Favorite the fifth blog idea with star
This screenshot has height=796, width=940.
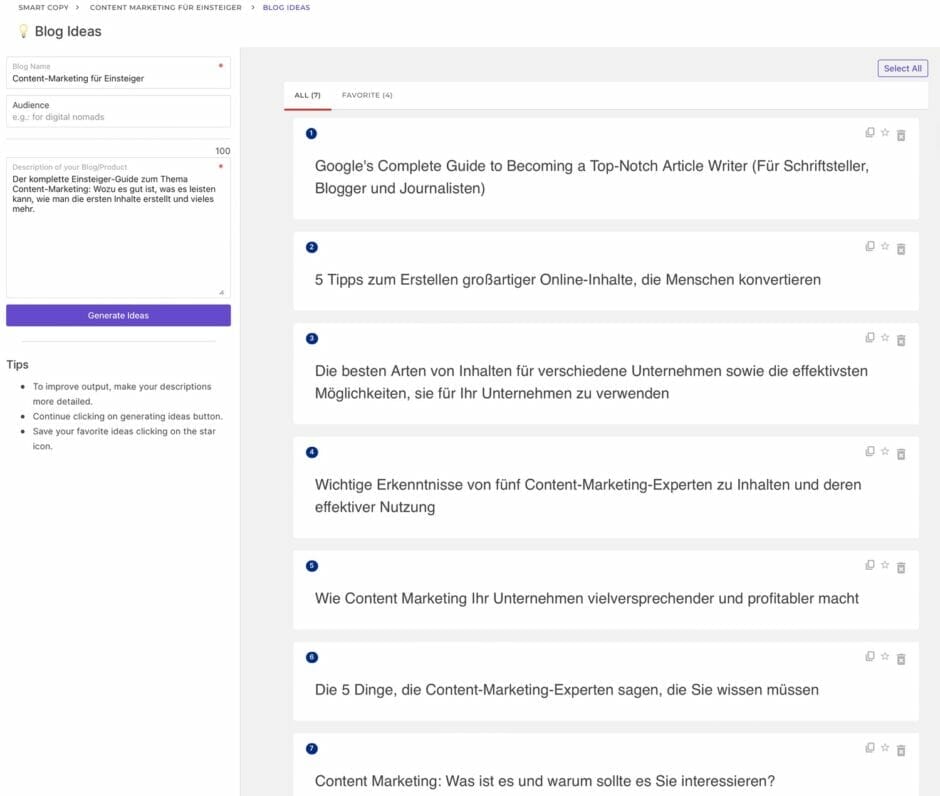pos(885,566)
